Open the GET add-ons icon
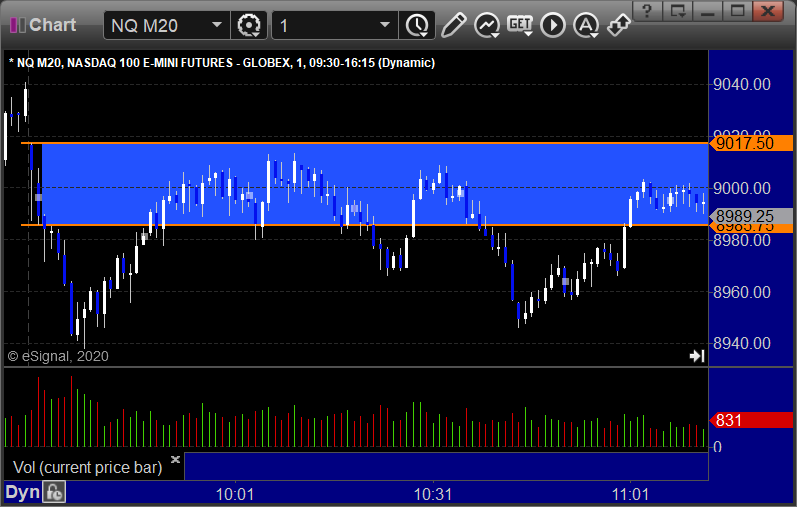Image resolution: width=797 pixels, height=507 pixels. [520, 25]
